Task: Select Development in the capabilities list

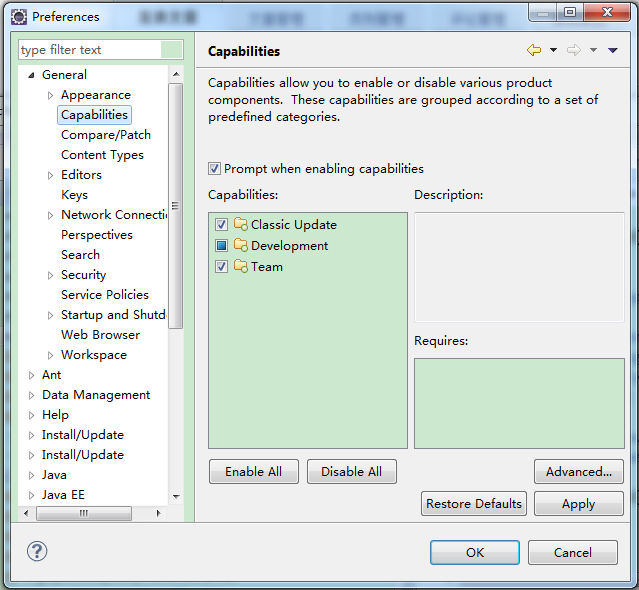Action: [x=289, y=246]
